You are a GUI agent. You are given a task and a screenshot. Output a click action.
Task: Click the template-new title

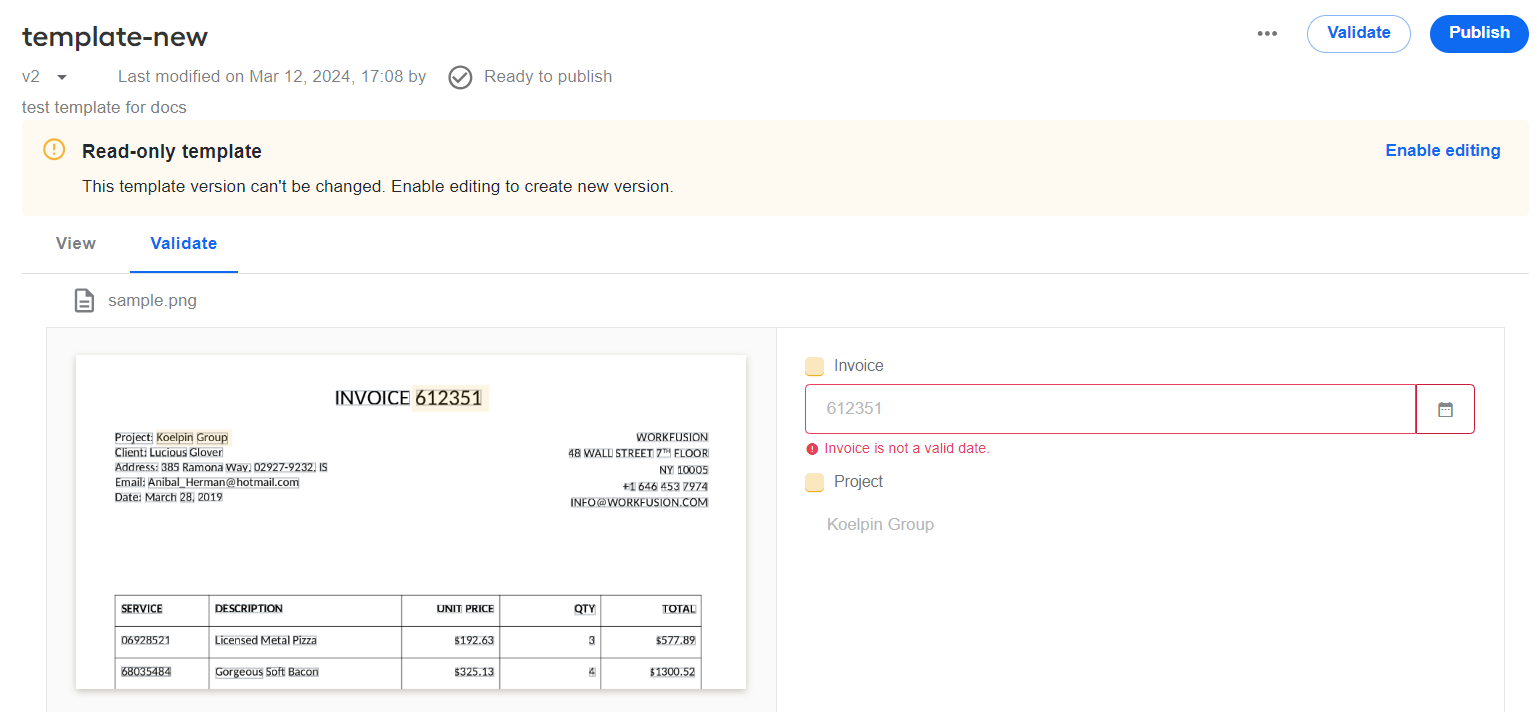pos(115,37)
